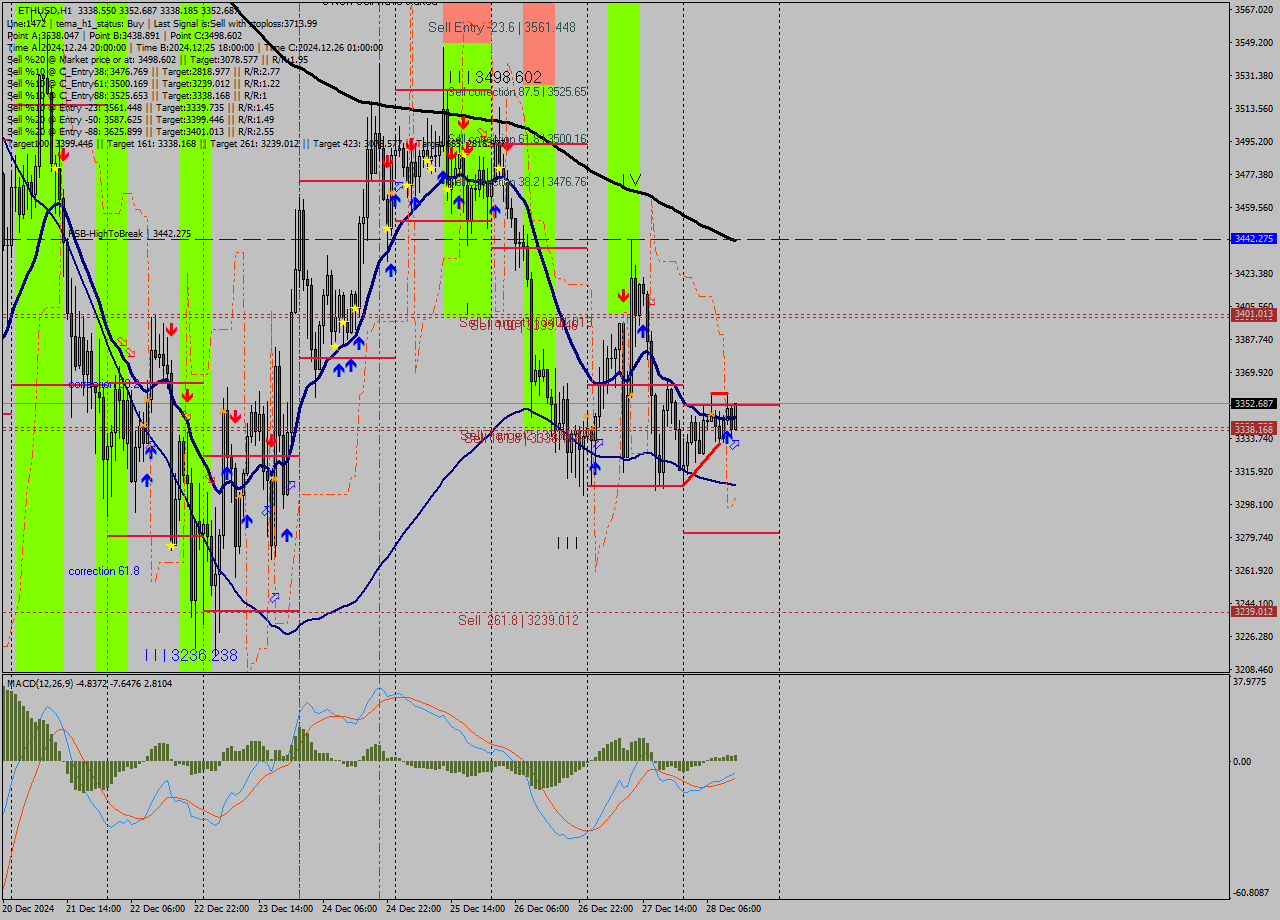Click the 3495.200 price scale label

pyautogui.click(x=1254, y=141)
